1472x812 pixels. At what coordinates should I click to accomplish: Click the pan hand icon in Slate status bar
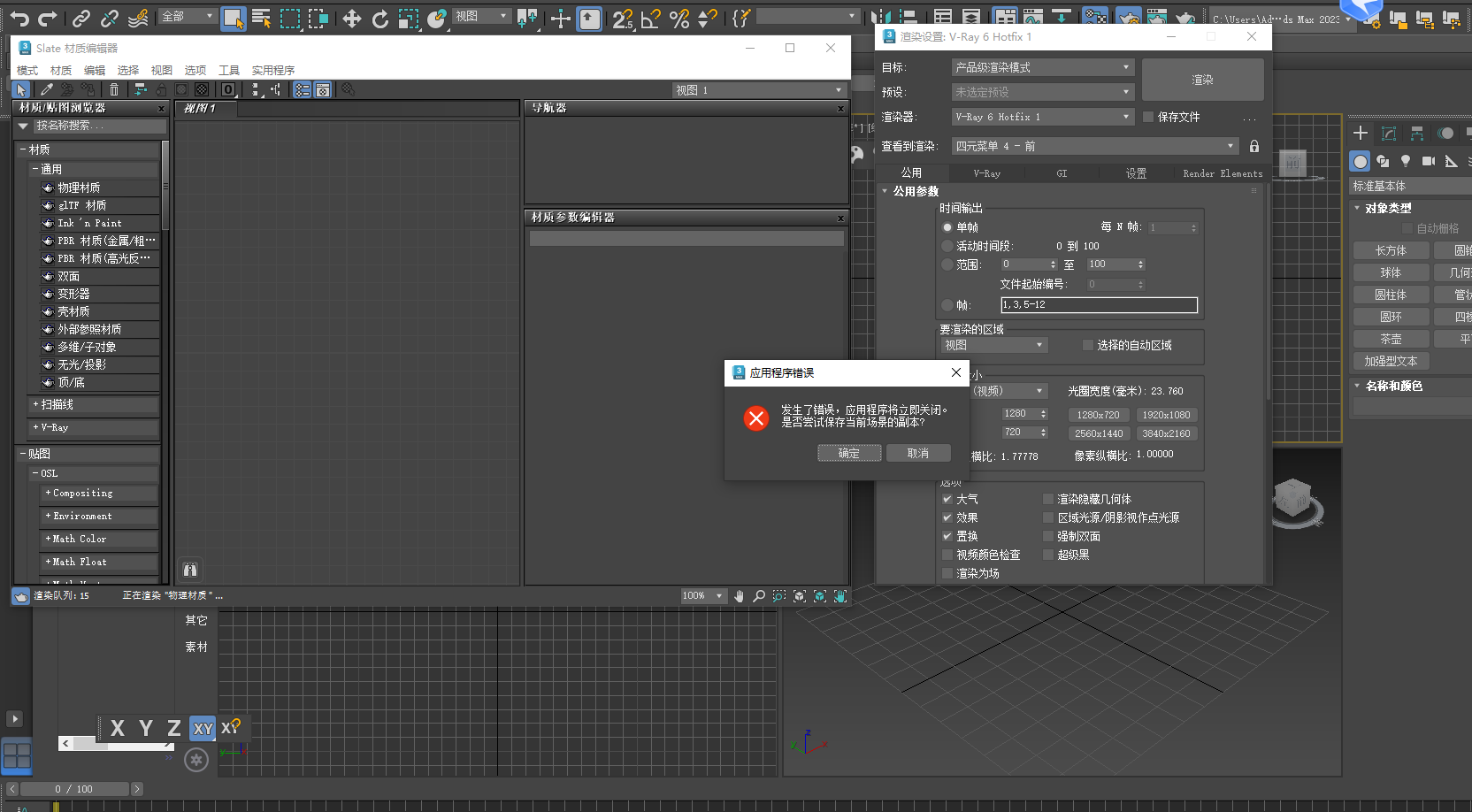pos(739,596)
